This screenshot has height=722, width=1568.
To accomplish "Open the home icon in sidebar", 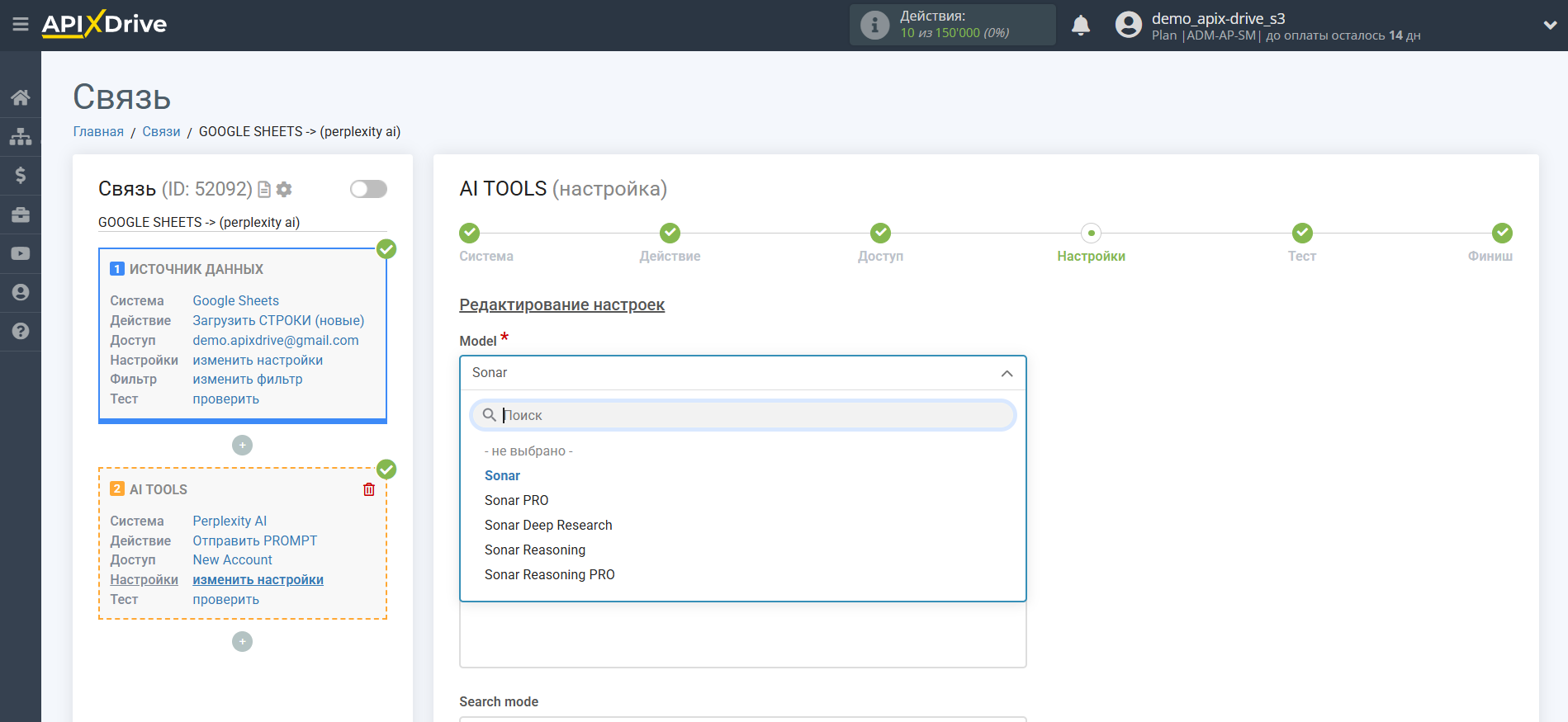I will pyautogui.click(x=21, y=97).
